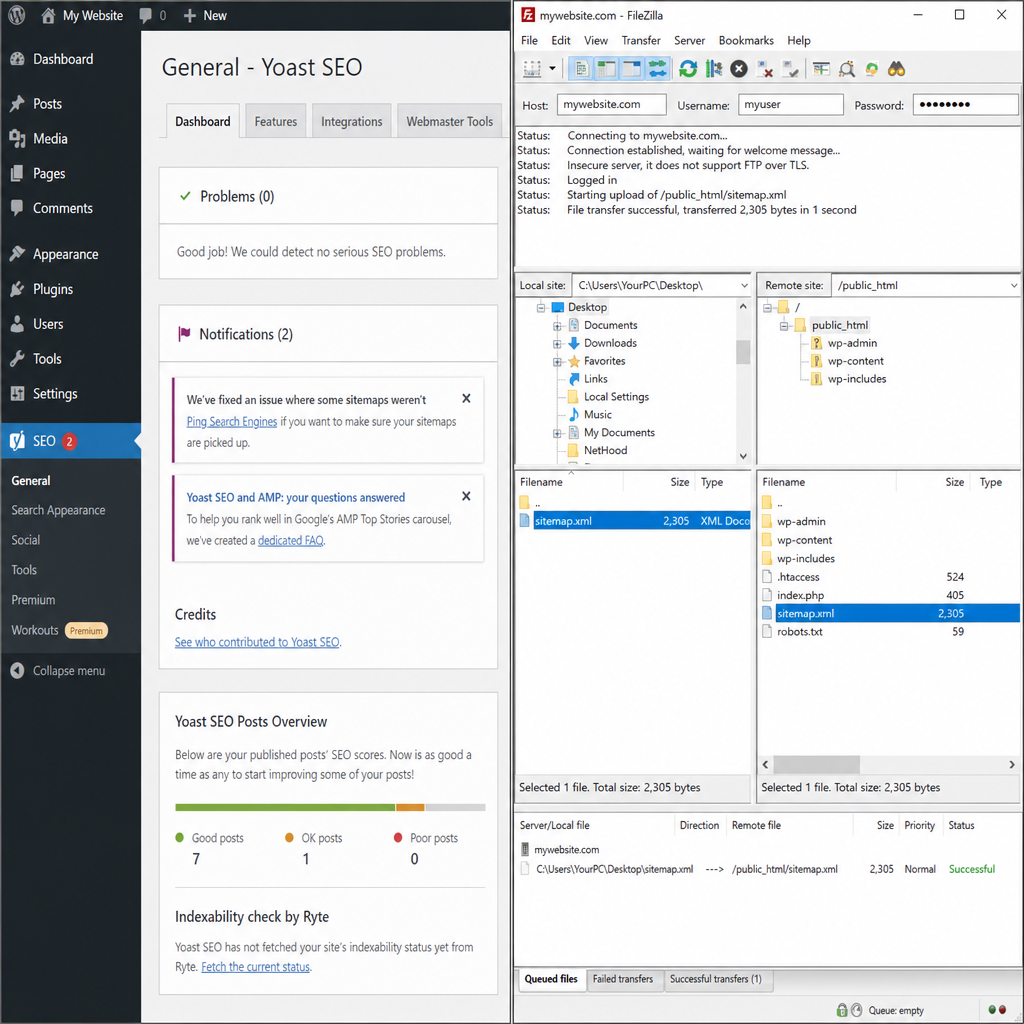Click the Username input field
The height and width of the screenshot is (1024, 1024).
click(790, 104)
